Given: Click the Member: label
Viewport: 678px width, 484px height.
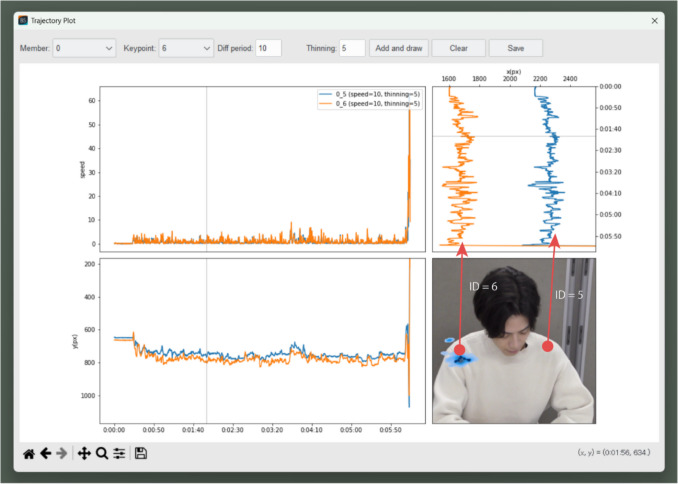Looking at the screenshot, I should click(x=35, y=48).
